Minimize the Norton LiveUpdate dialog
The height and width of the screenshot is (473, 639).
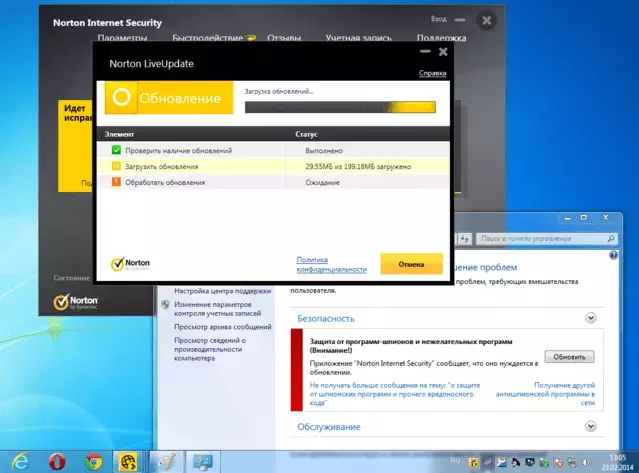click(425, 51)
